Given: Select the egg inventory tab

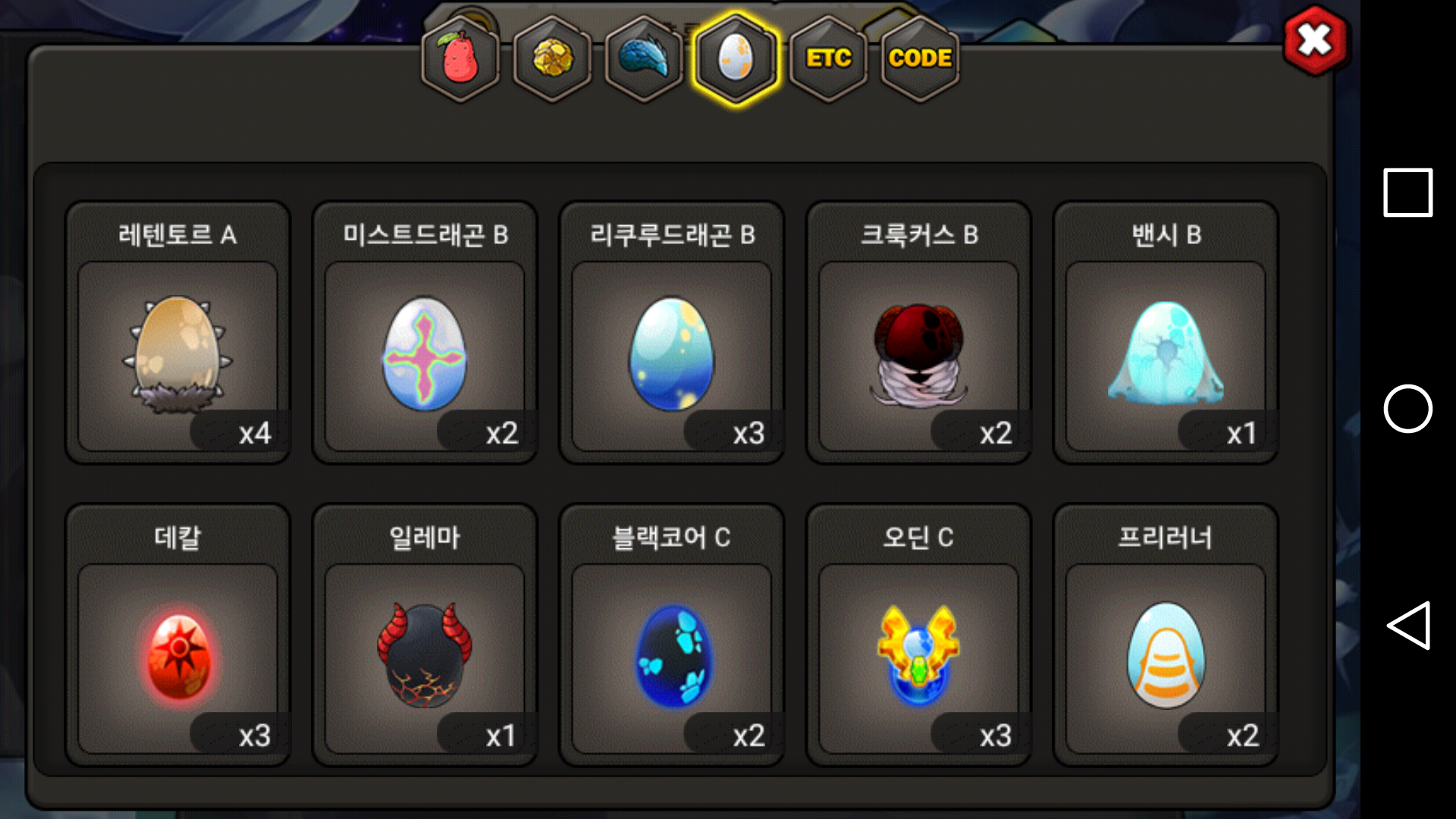Looking at the screenshot, I should [x=736, y=59].
